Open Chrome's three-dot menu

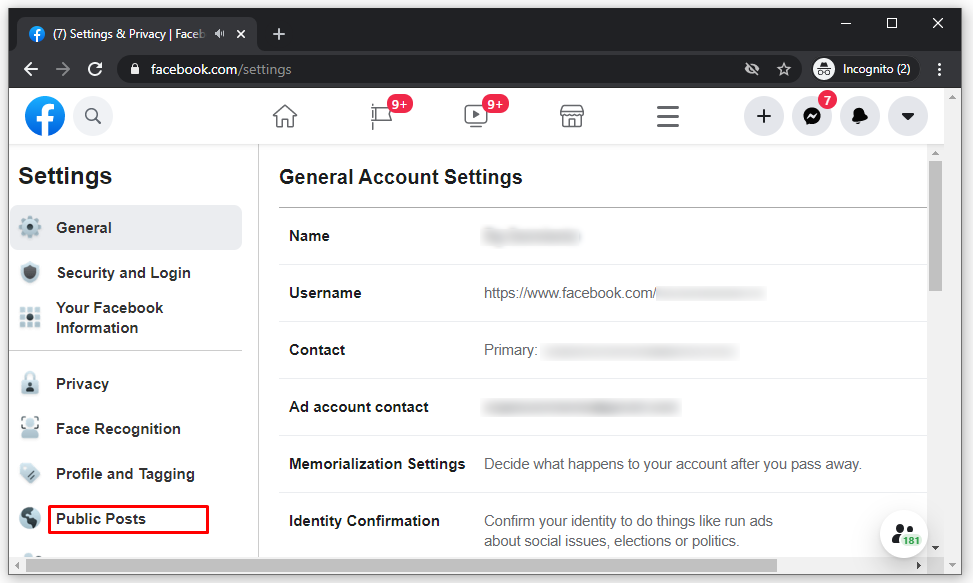pos(939,69)
